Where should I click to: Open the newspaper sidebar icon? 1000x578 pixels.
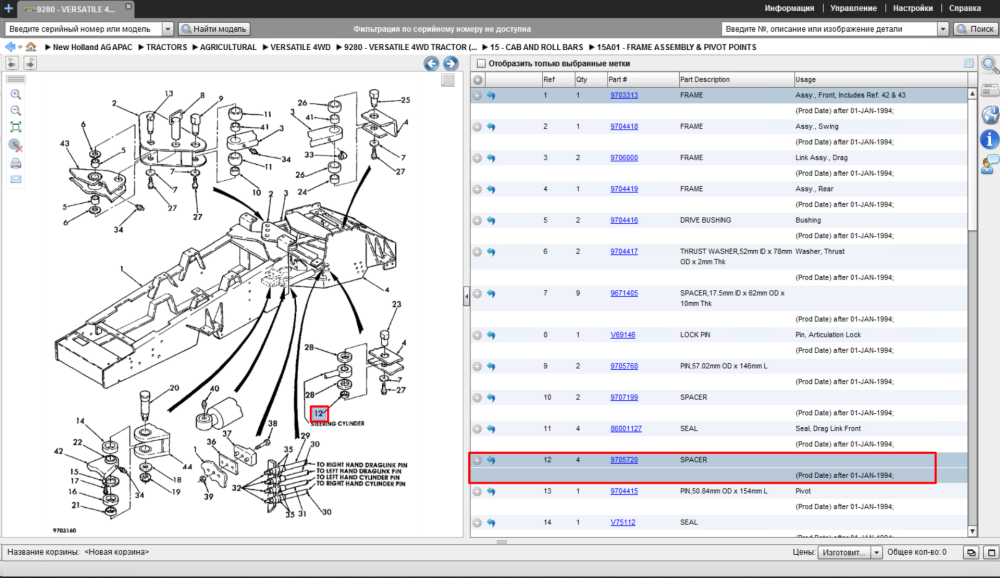(990, 90)
